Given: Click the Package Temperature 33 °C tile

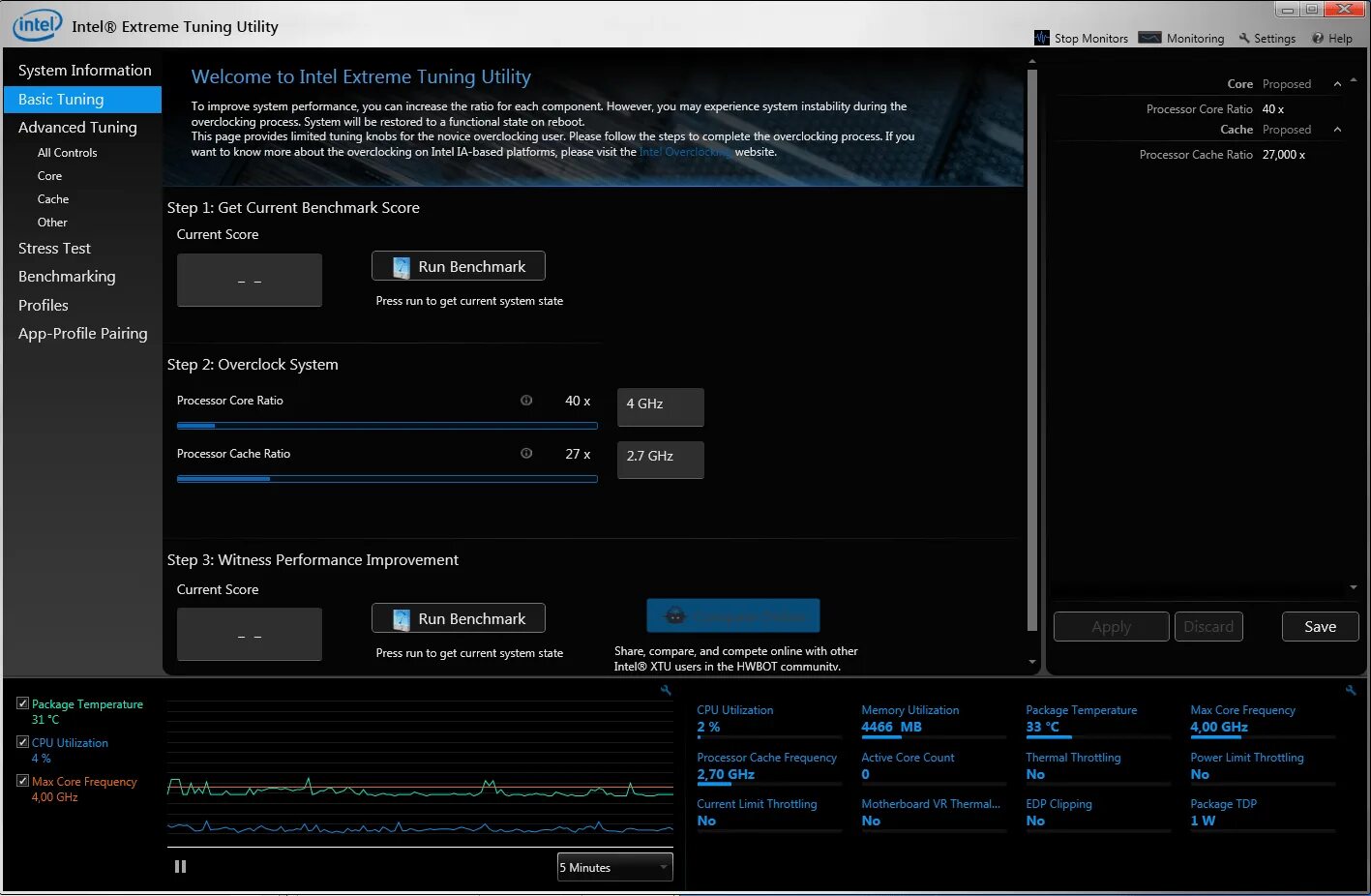Looking at the screenshot, I should [1097, 719].
